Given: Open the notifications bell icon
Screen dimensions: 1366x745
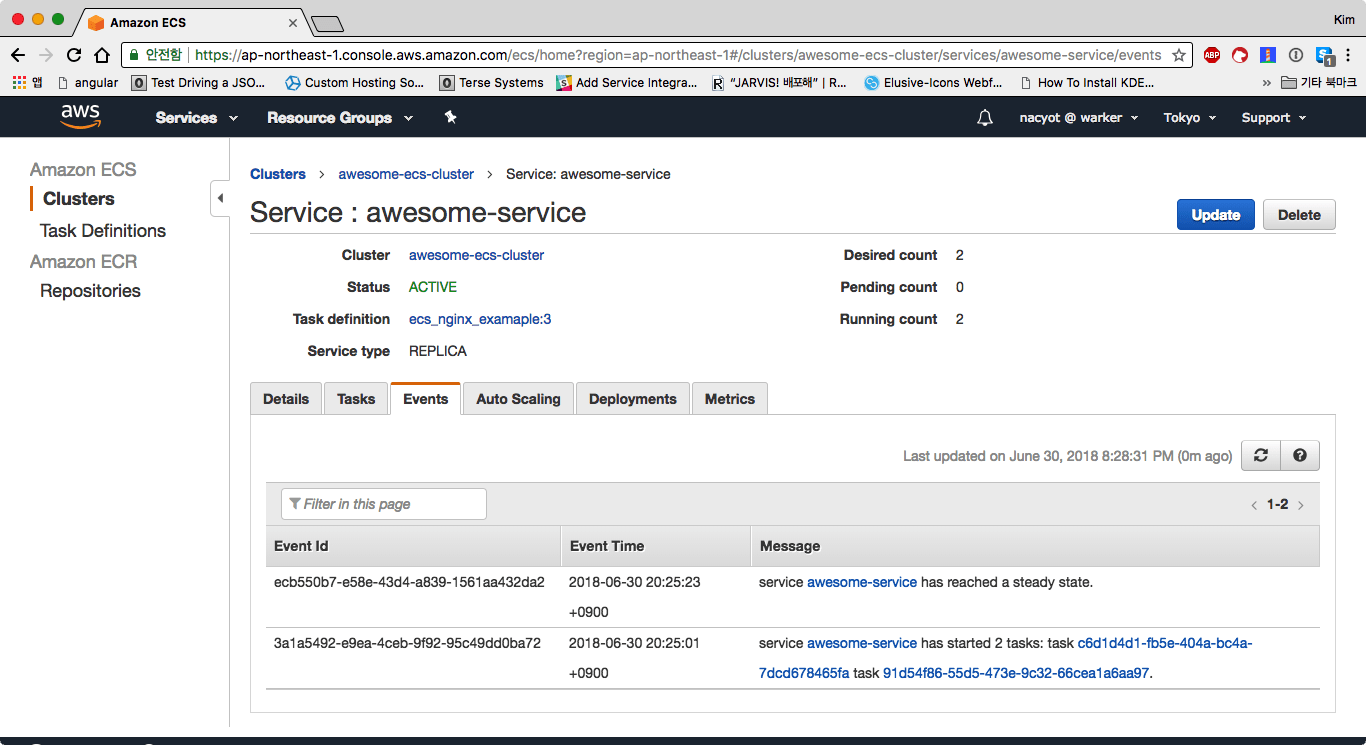Looking at the screenshot, I should point(985,118).
